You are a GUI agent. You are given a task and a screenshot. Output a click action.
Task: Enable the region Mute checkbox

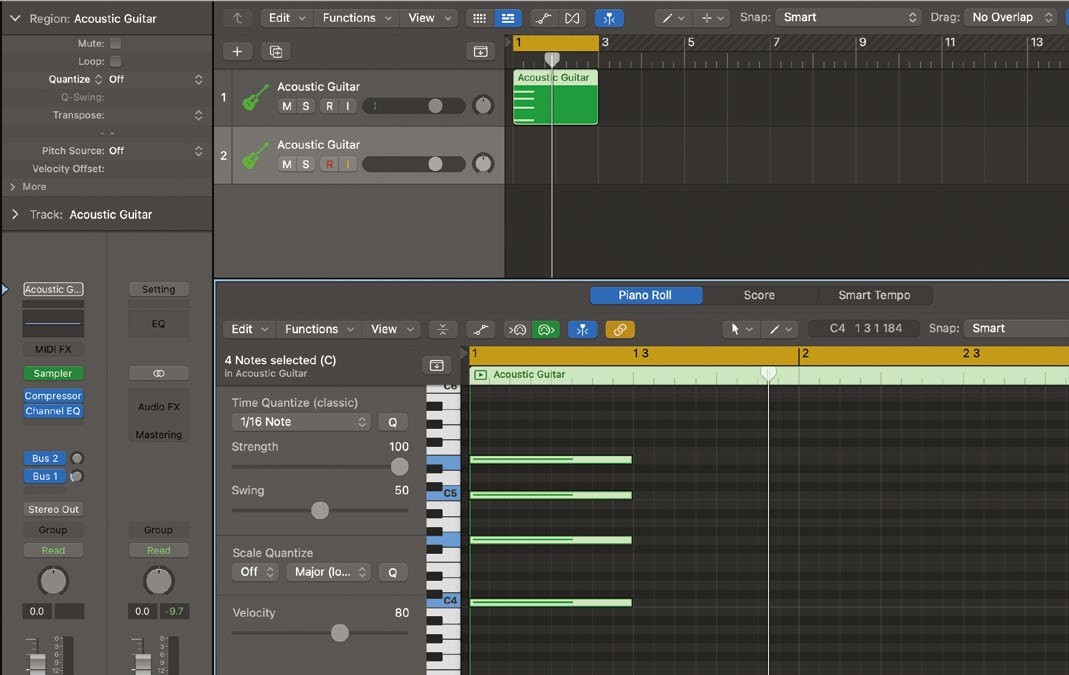(x=115, y=44)
